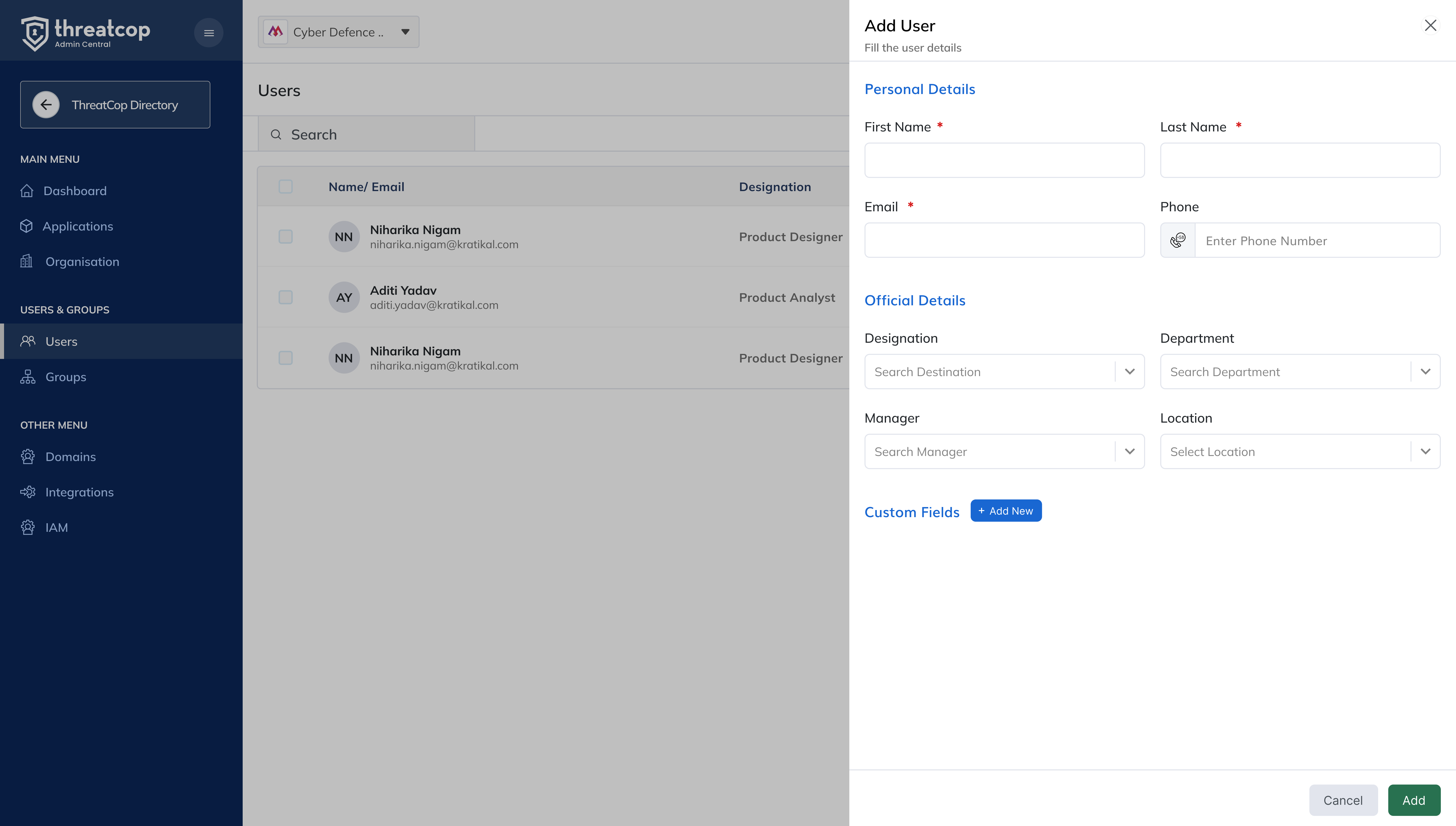The width and height of the screenshot is (1456, 826).
Task: Click the Email input field
Action: tap(1005, 240)
